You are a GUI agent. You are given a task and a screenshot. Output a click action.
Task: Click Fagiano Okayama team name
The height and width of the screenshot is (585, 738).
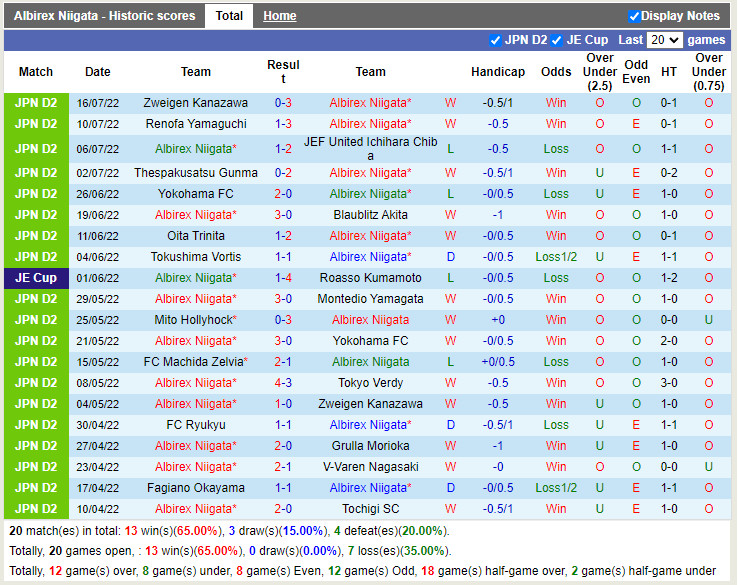coord(196,488)
